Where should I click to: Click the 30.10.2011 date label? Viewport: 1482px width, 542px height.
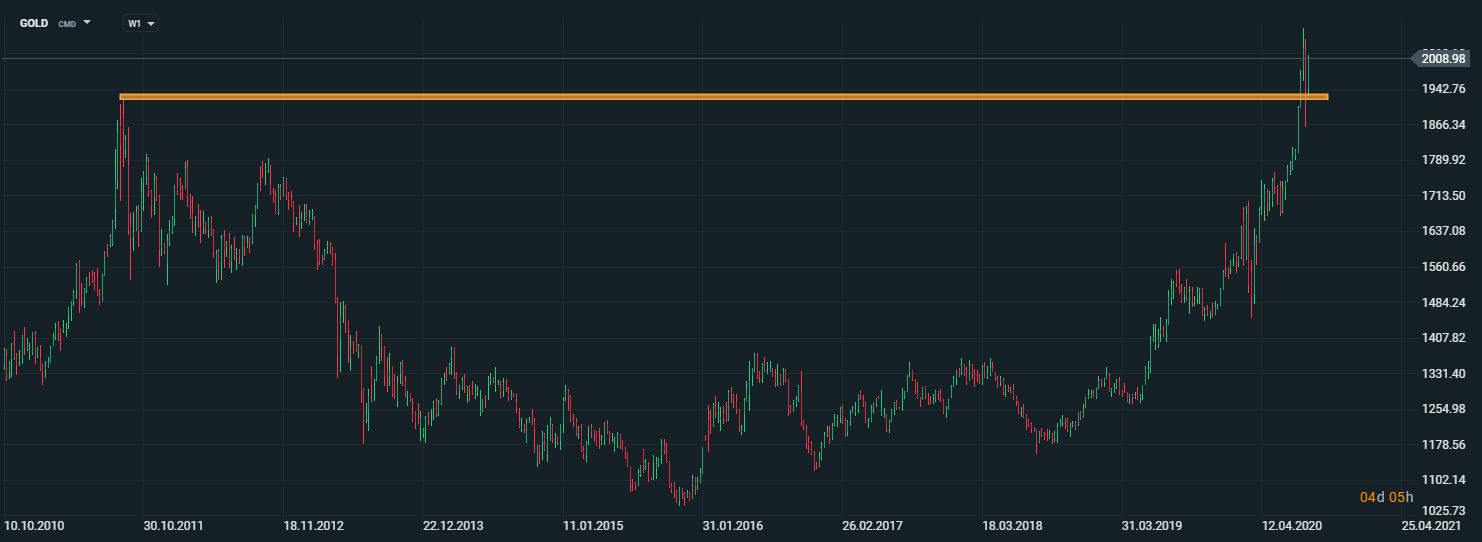173,525
